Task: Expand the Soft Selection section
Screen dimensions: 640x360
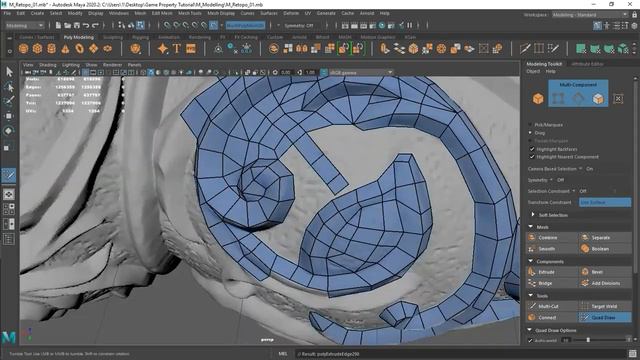Action: point(533,215)
